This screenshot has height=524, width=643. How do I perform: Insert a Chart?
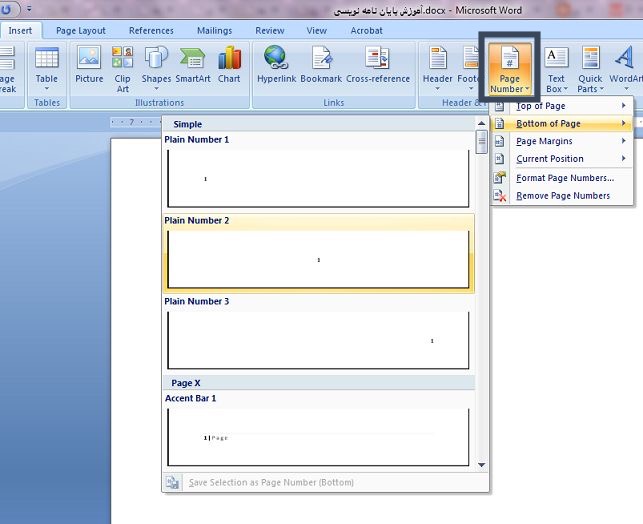click(229, 60)
